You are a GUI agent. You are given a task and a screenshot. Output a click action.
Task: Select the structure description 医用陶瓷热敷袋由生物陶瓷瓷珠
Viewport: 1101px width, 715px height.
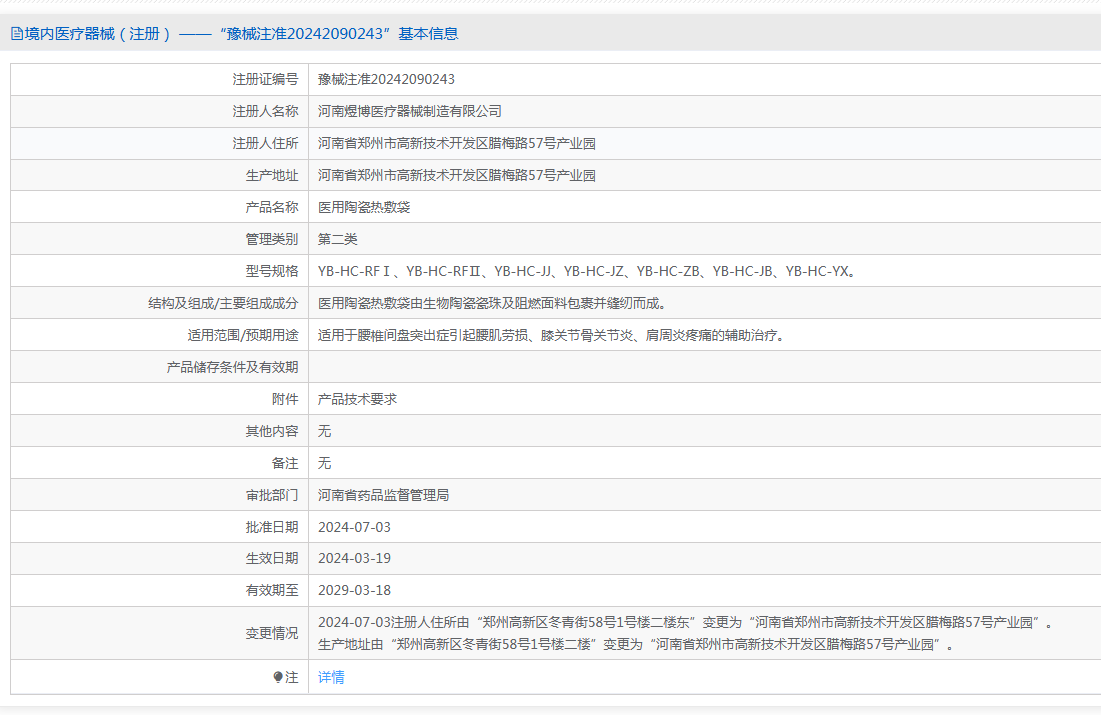pos(492,303)
